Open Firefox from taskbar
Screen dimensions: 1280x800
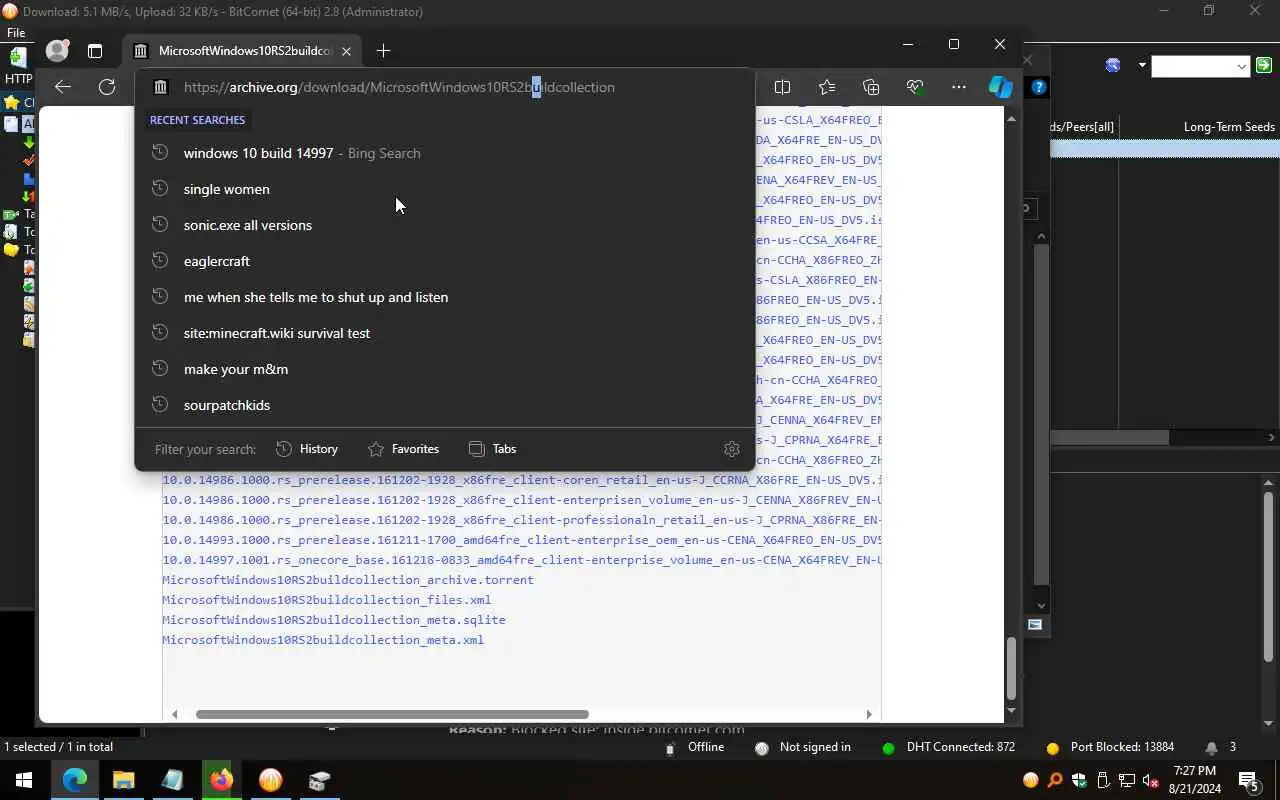point(221,780)
